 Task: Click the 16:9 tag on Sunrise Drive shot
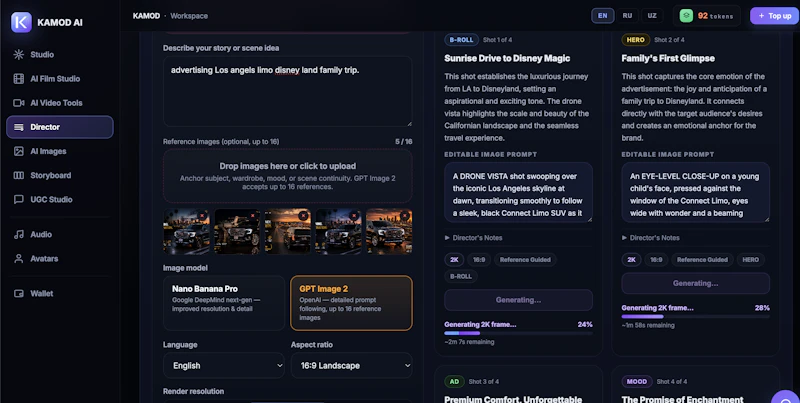tap(479, 260)
